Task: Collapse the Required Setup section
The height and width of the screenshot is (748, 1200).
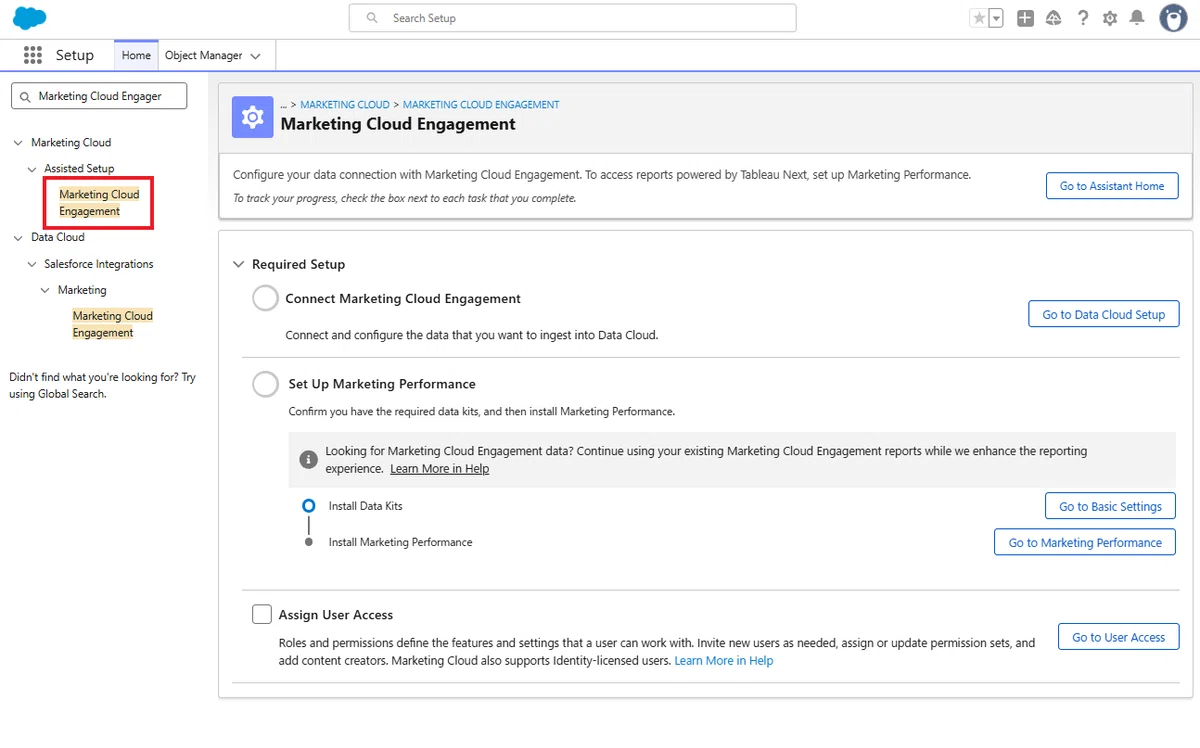Action: point(238,264)
